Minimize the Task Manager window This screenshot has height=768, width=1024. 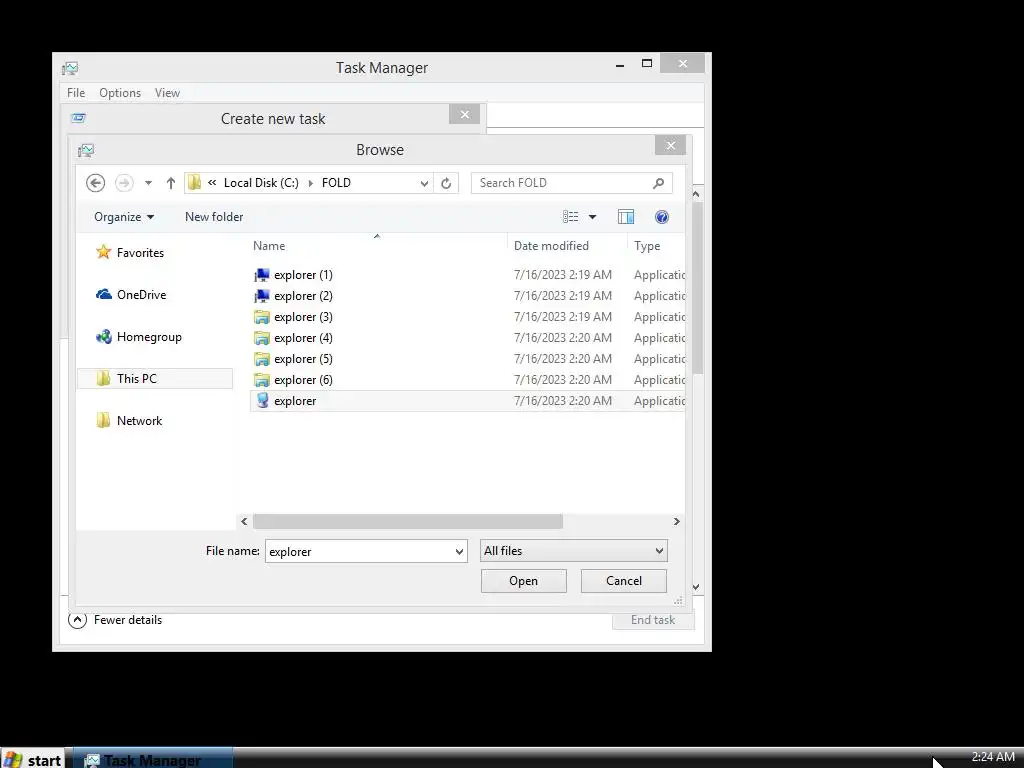(x=620, y=64)
